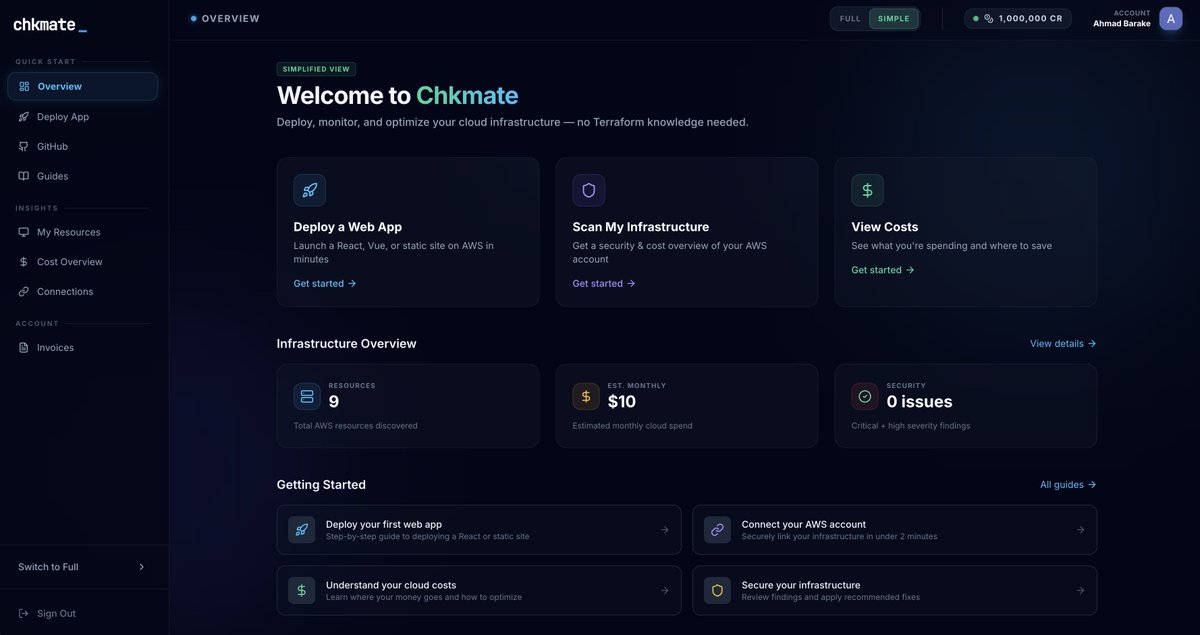This screenshot has width=1200, height=635.
Task: Open Connections in the sidebar
Action: pyautogui.click(x=82, y=291)
